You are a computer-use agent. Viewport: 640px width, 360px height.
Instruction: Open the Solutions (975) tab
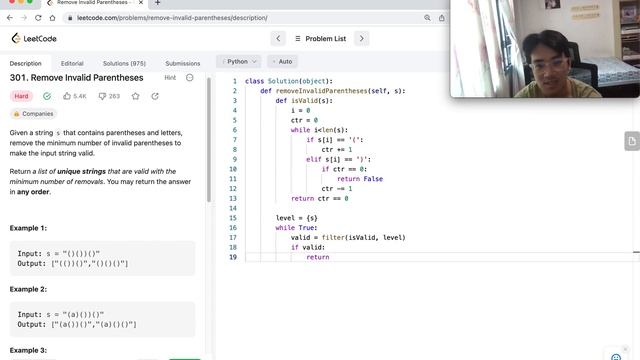point(124,63)
